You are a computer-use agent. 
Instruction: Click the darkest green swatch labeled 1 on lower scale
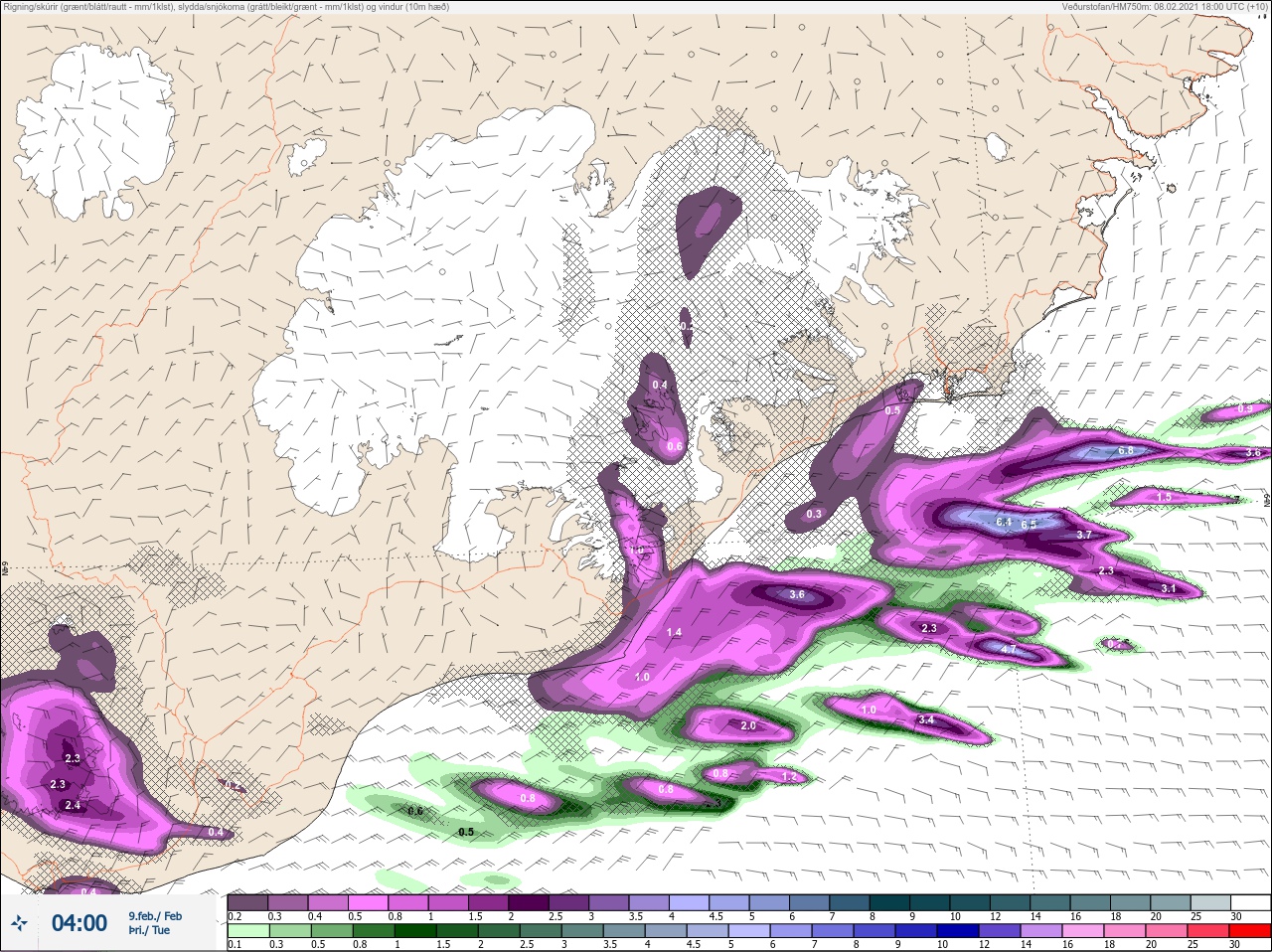[x=414, y=931]
